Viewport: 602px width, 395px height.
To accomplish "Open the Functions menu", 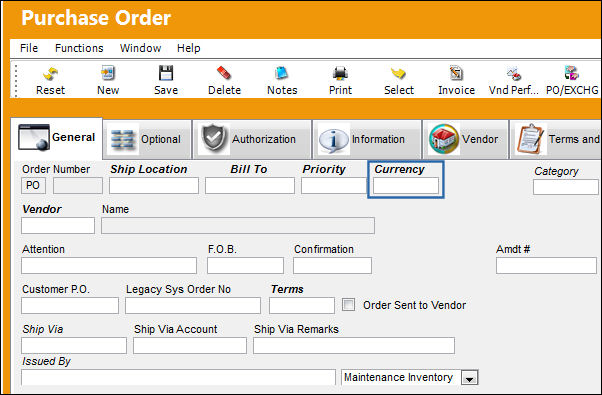I will (x=79, y=48).
